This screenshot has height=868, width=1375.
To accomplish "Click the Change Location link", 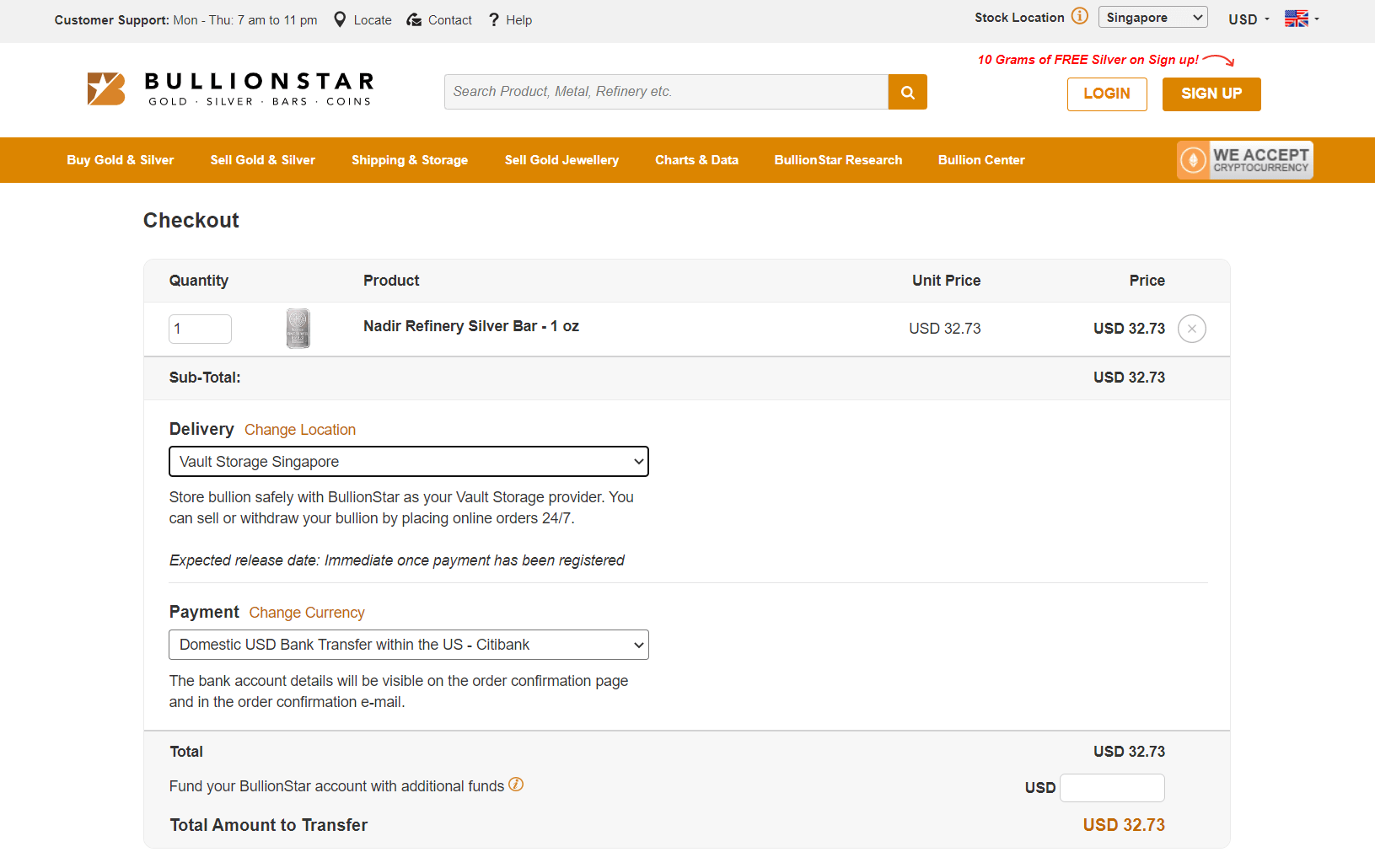I will 300,430.
